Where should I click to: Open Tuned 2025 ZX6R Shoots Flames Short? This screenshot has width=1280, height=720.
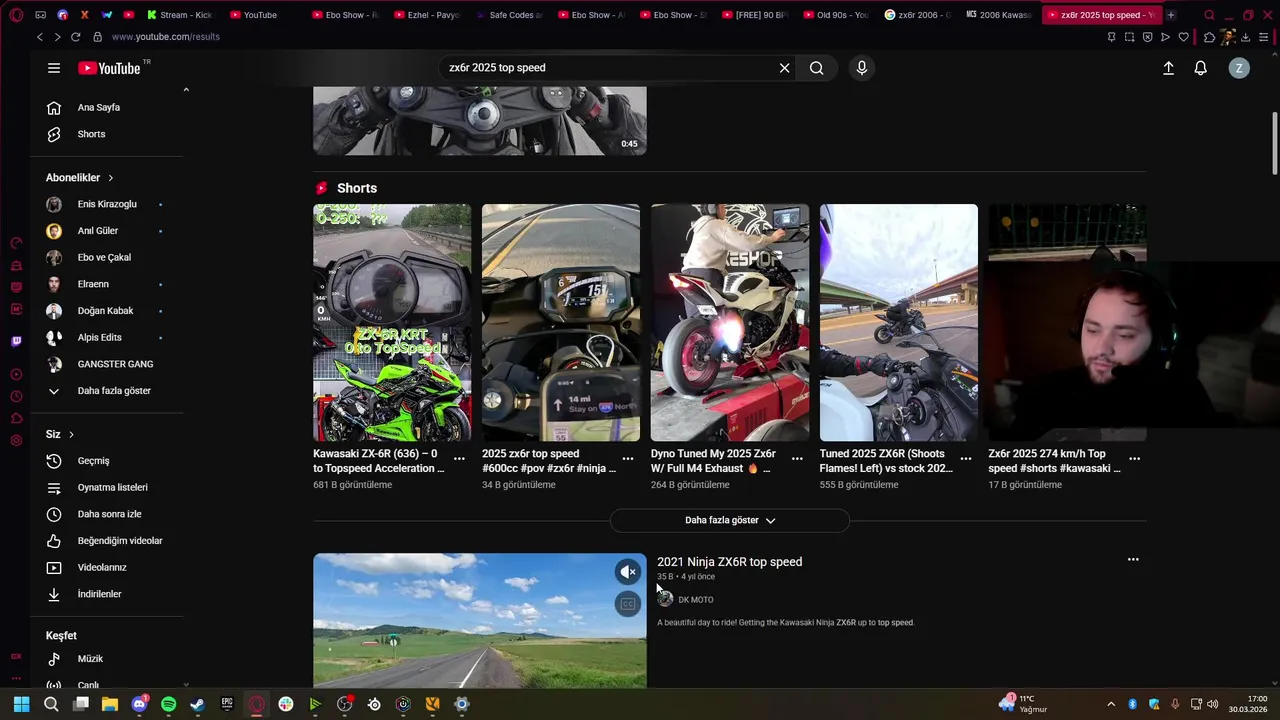pos(899,322)
